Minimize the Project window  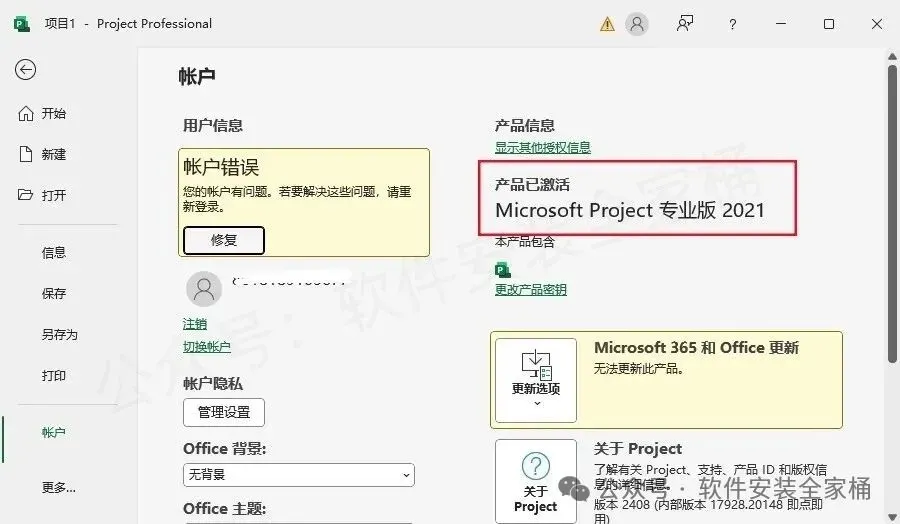click(x=781, y=24)
